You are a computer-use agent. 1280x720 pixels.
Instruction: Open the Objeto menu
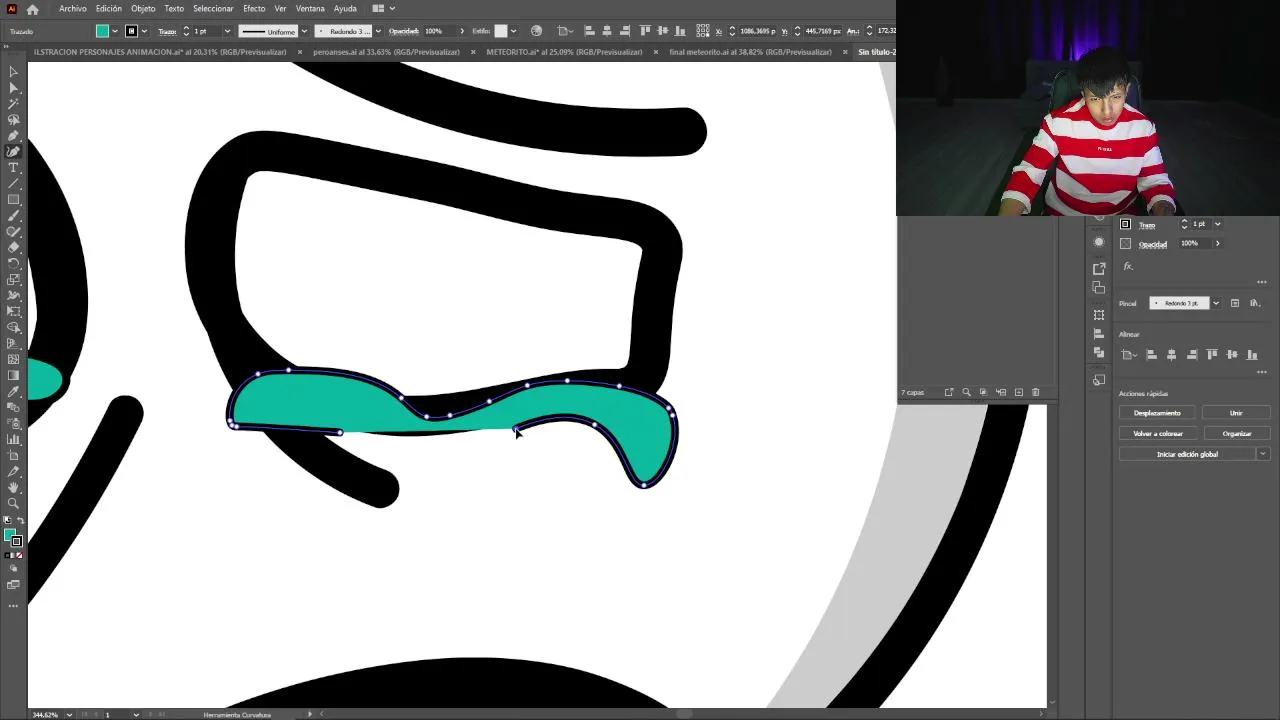[143, 8]
